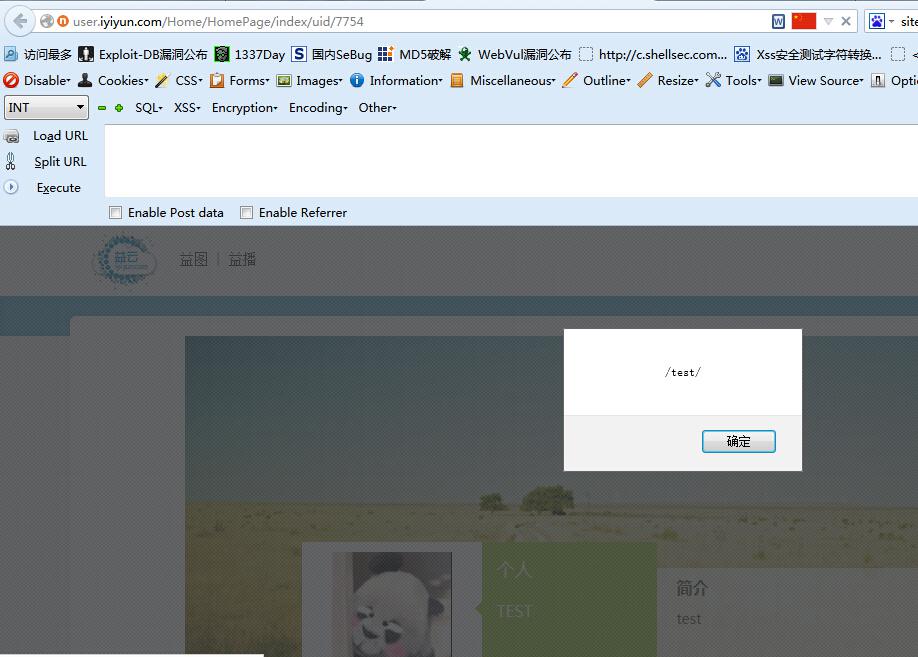
Task: Click the orange site identity icon in address bar
Action: (63, 22)
